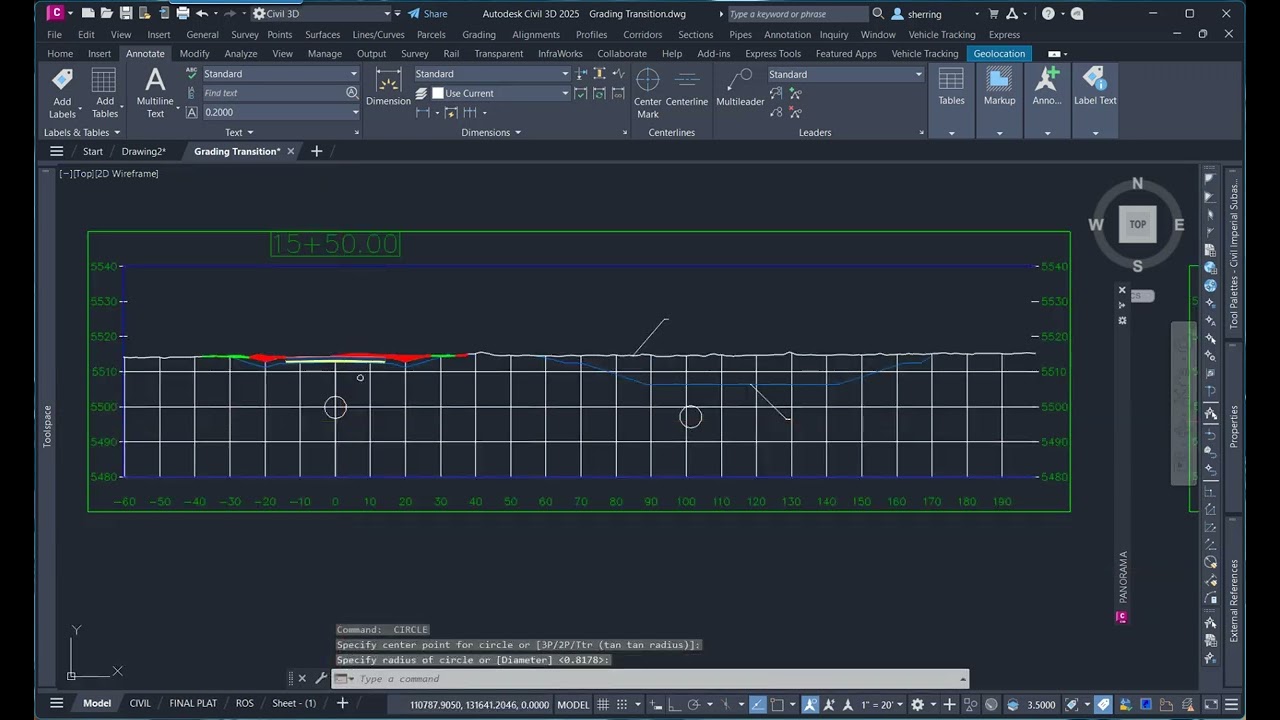Viewport: 1280px width, 720px height.
Task: Run spell check with the ABC icon
Action: click(x=192, y=74)
